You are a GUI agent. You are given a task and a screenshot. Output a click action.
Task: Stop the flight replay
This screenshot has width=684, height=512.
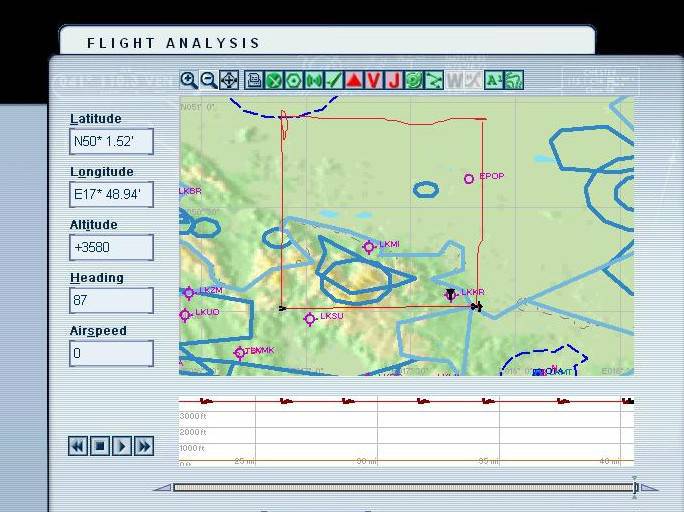(100, 446)
